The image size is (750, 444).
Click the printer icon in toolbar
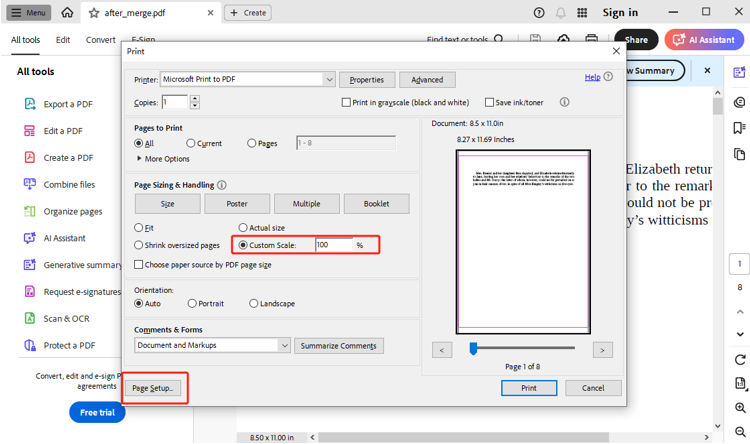click(x=592, y=38)
